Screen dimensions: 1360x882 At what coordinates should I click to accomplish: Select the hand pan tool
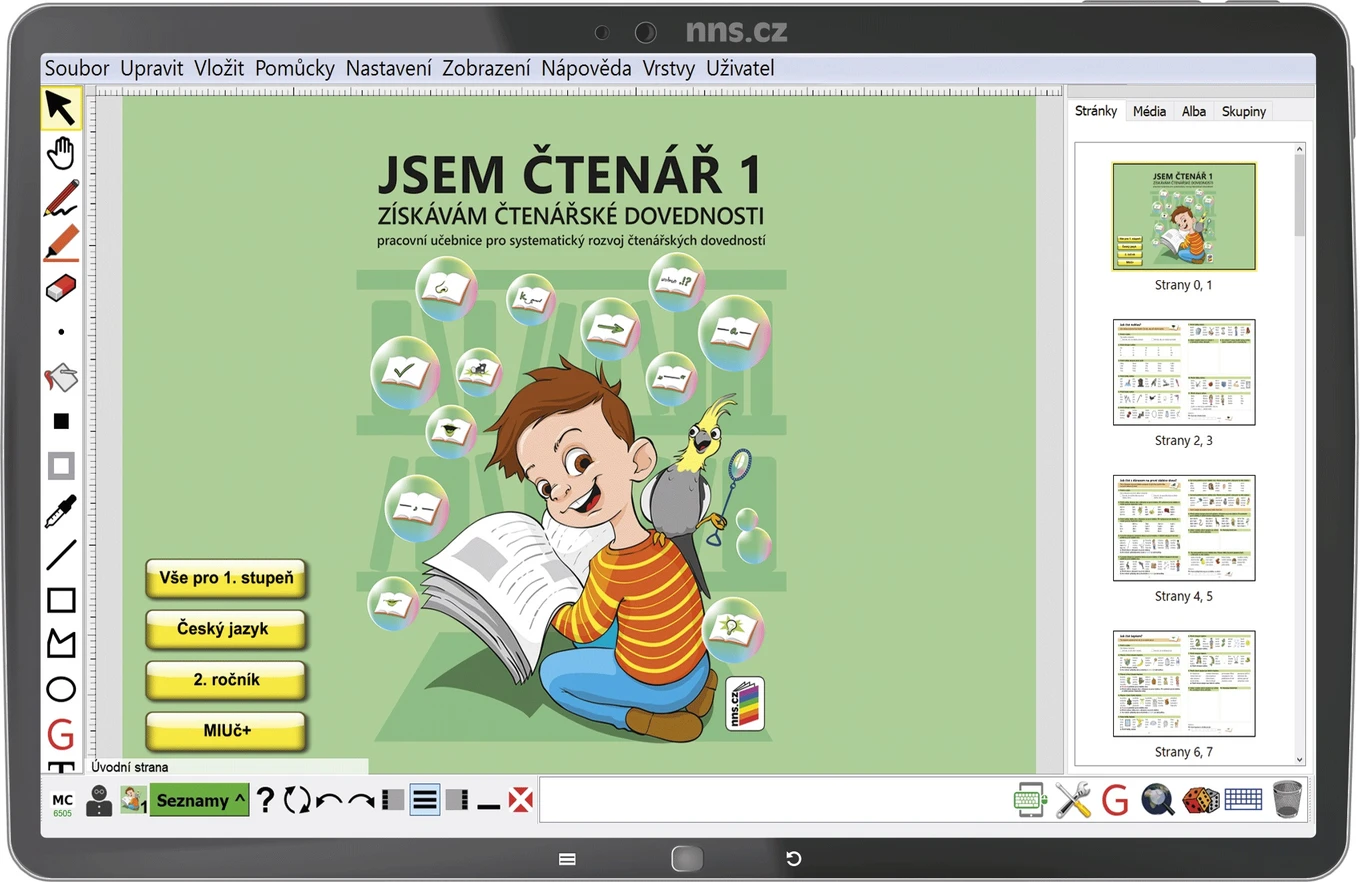click(61, 153)
